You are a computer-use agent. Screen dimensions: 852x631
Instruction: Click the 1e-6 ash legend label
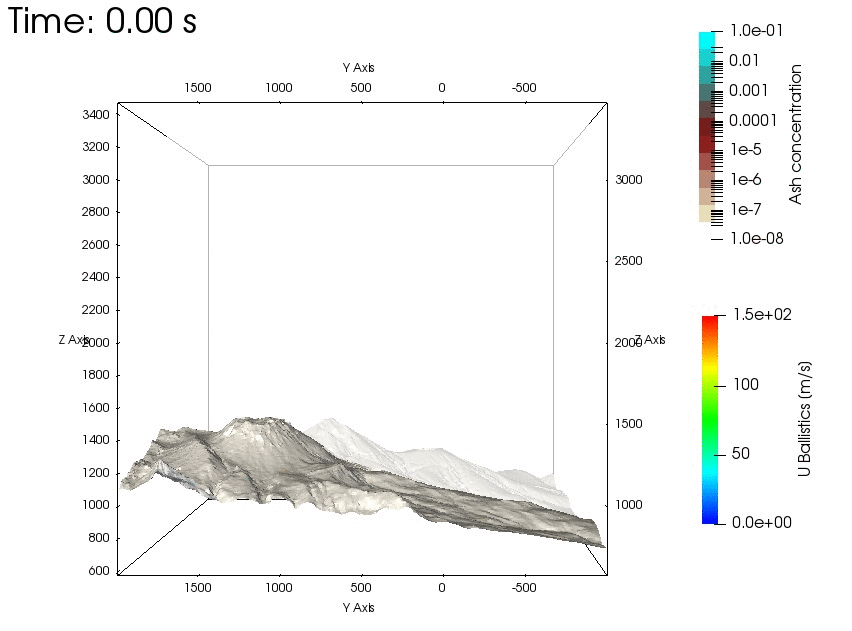746,179
